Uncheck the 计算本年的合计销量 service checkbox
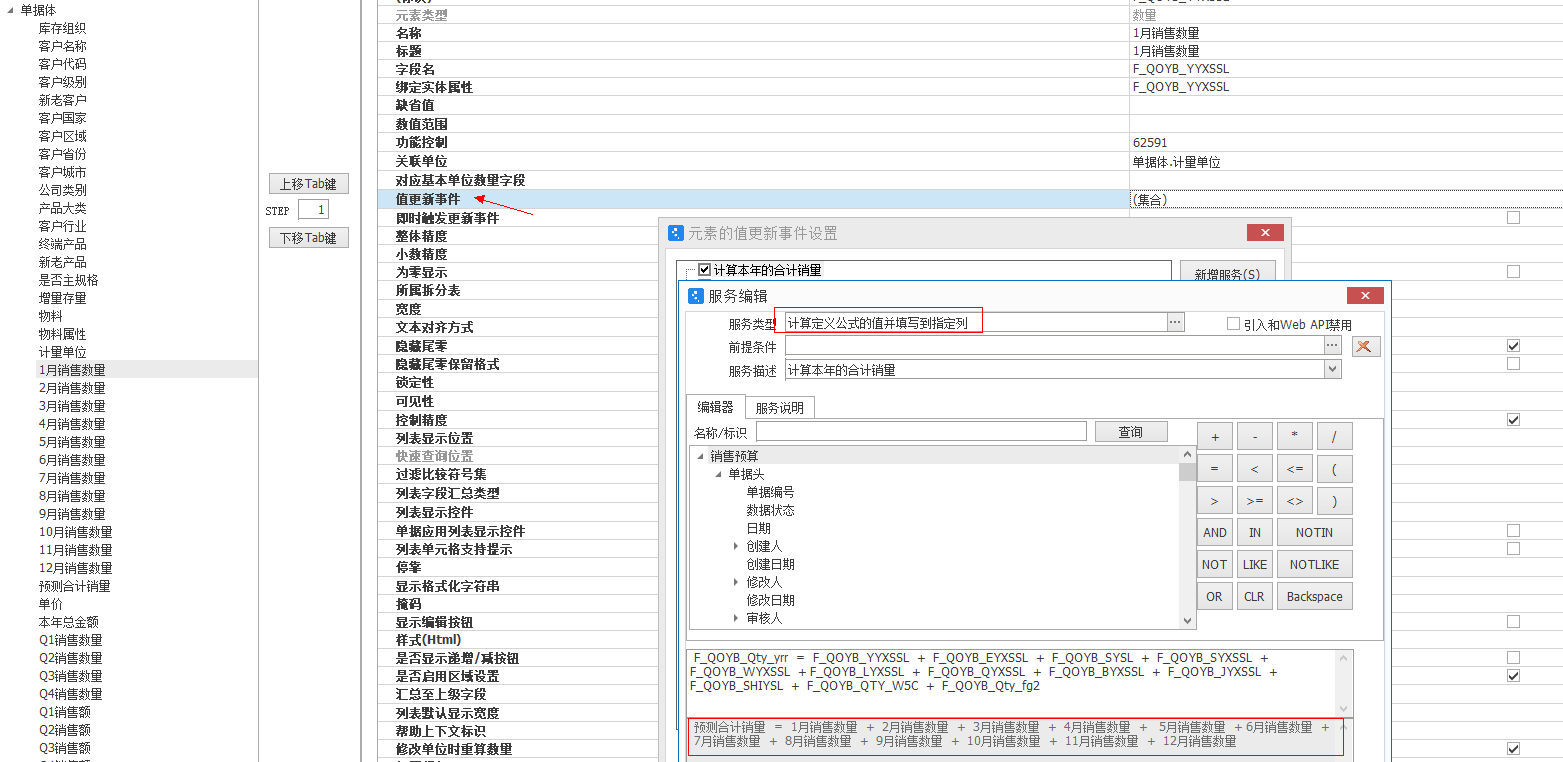Image resolution: width=1563 pixels, height=762 pixels. pyautogui.click(x=704, y=270)
